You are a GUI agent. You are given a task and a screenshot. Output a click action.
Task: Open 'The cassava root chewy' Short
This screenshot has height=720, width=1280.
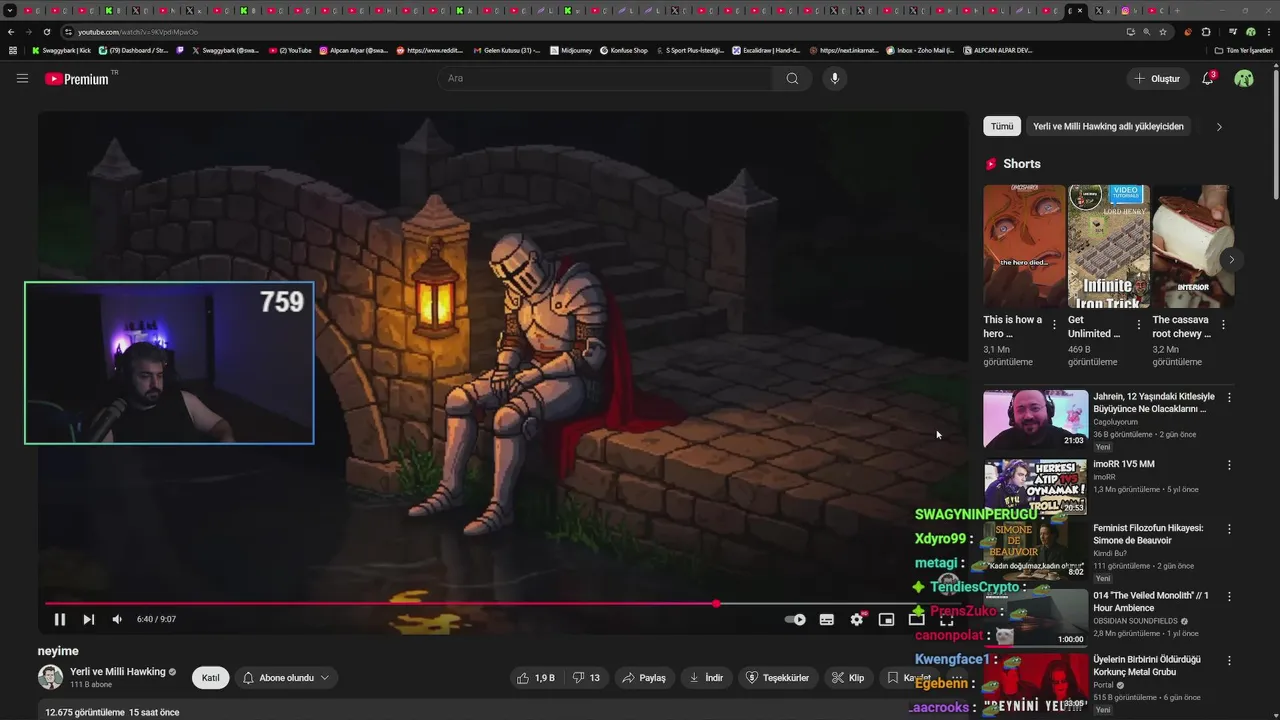point(1193,246)
